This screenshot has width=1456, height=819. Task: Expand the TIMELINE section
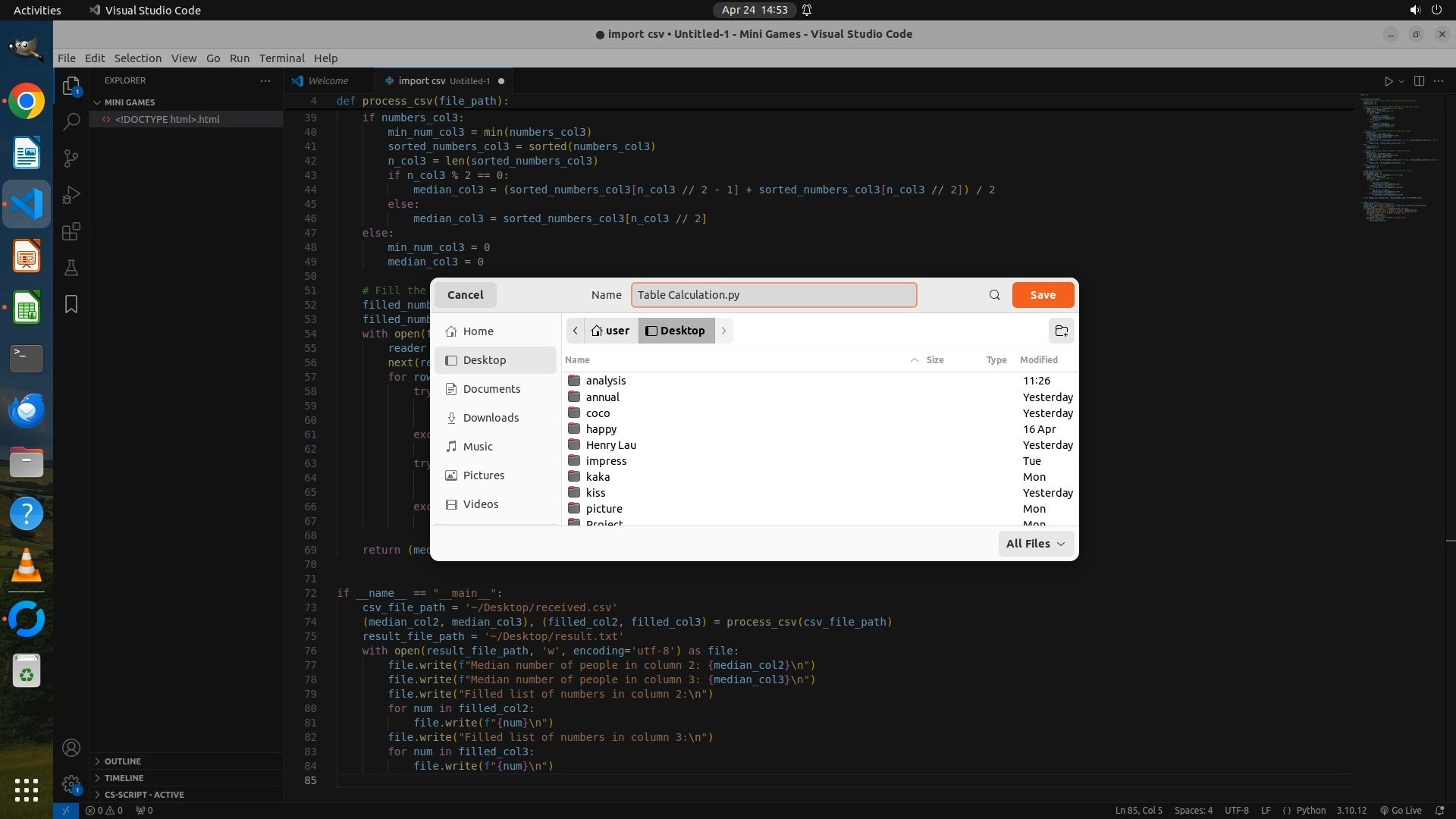[x=124, y=778]
